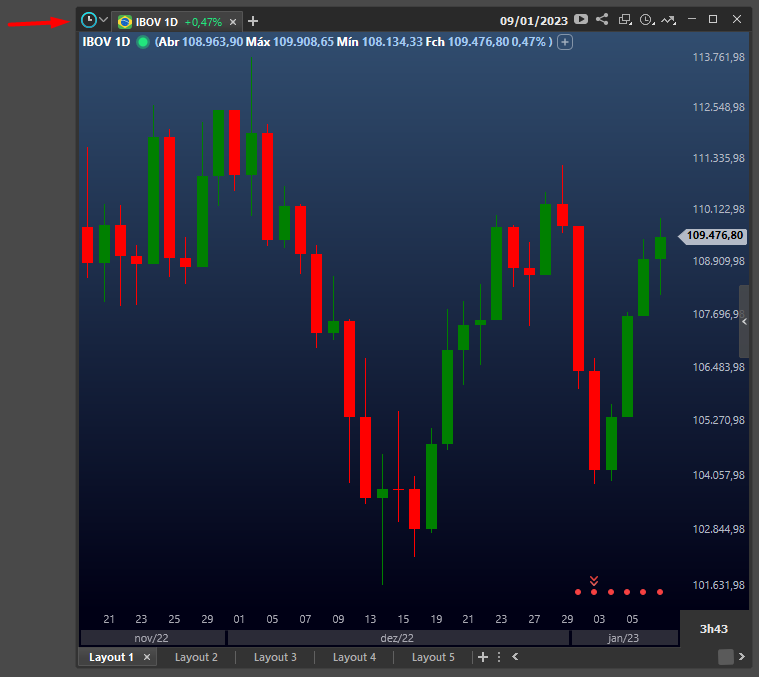Click the date axis label 13
759x677 pixels.
point(370,619)
